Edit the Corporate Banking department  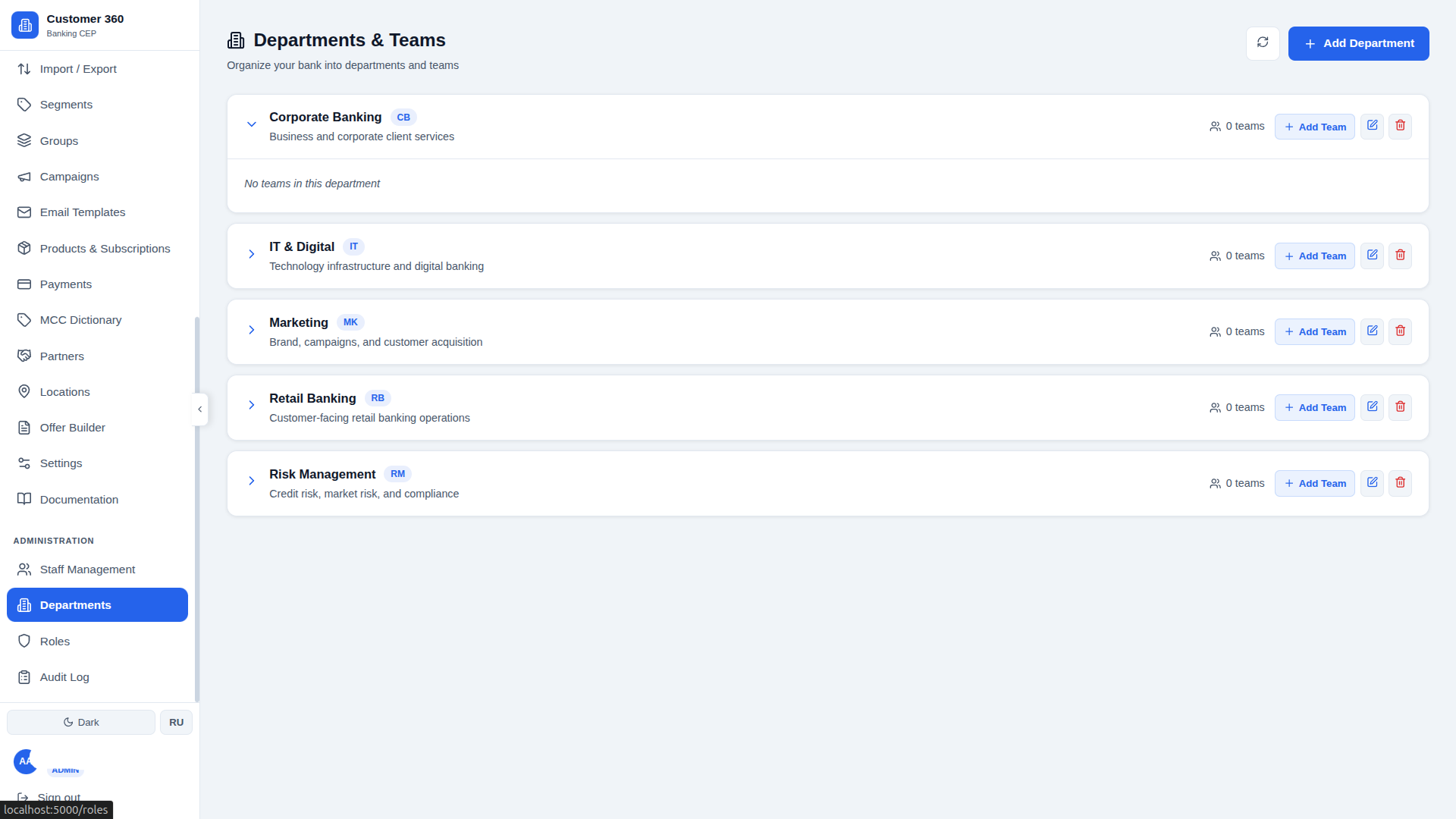coord(1372,126)
